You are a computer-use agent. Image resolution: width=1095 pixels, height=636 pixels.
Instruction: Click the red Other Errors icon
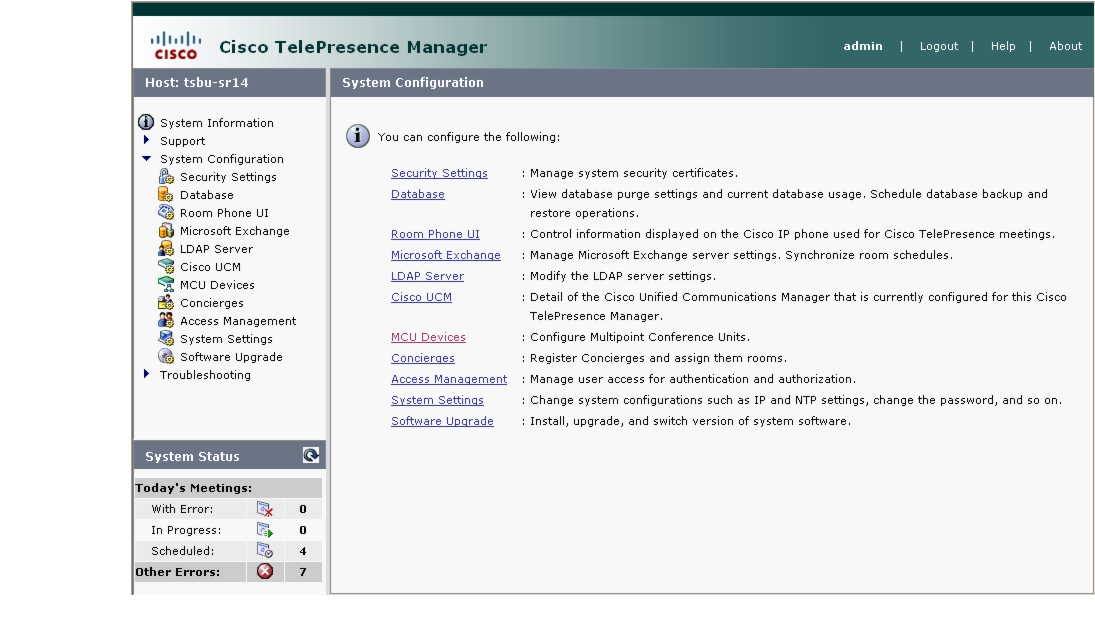[x=265, y=571]
